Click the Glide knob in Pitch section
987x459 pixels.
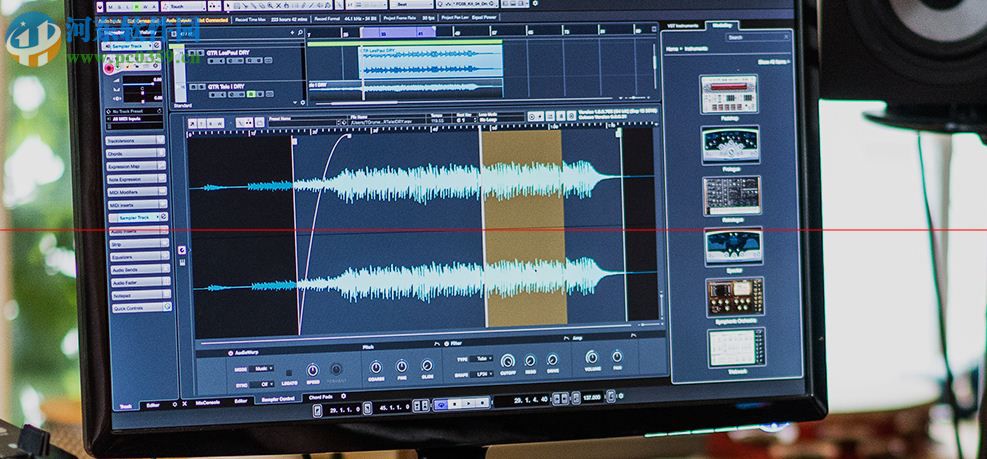pos(427,366)
